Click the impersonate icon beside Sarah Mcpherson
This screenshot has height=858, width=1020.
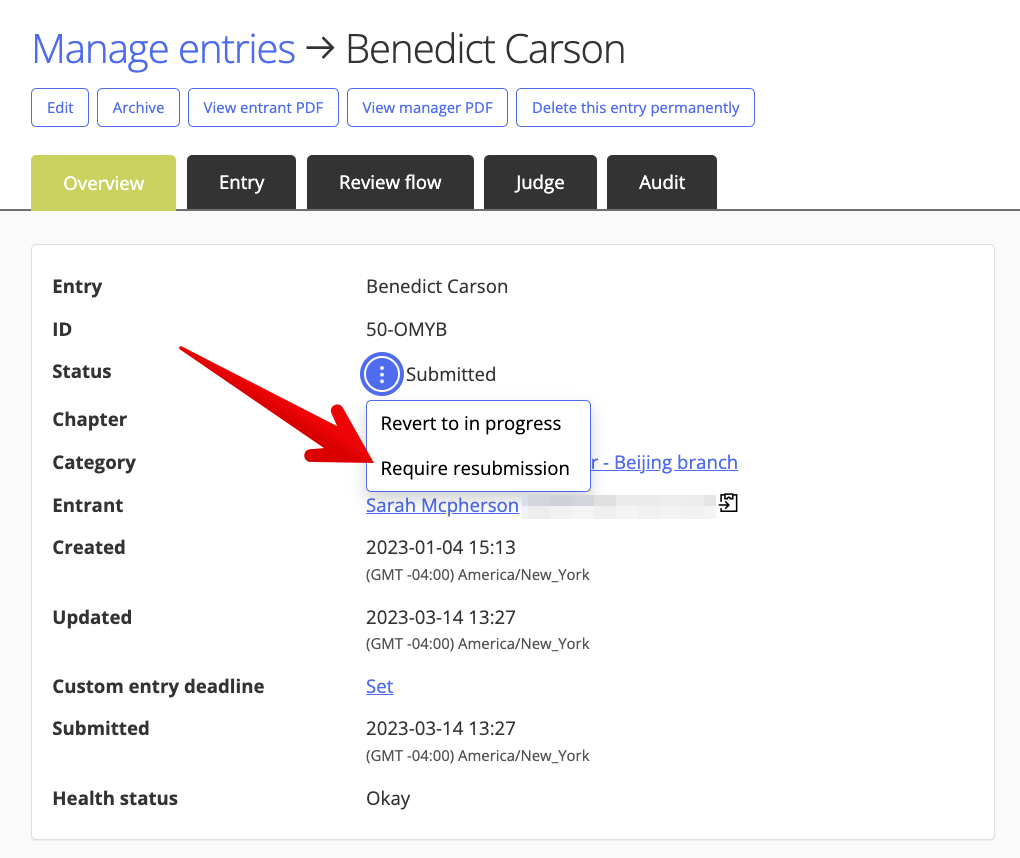729,502
